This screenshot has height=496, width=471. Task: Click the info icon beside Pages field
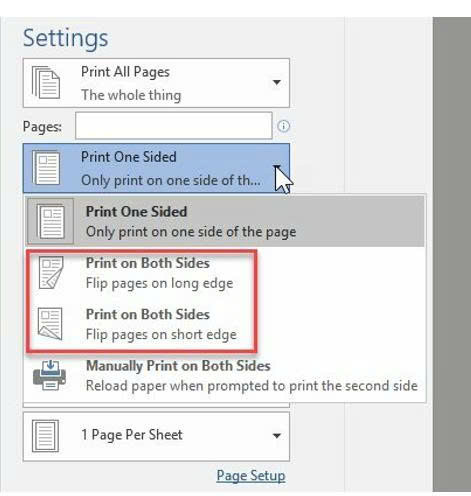click(283, 126)
